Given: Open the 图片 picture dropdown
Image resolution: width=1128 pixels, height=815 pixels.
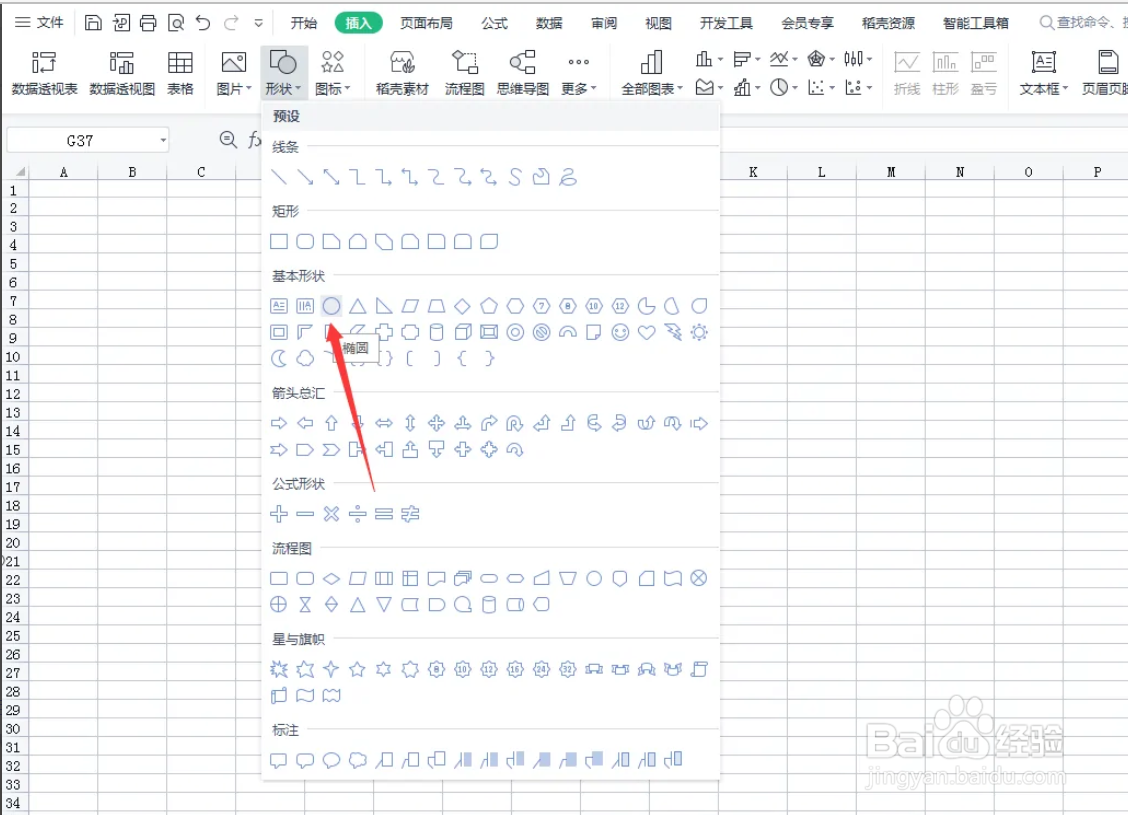Looking at the screenshot, I should 233,70.
